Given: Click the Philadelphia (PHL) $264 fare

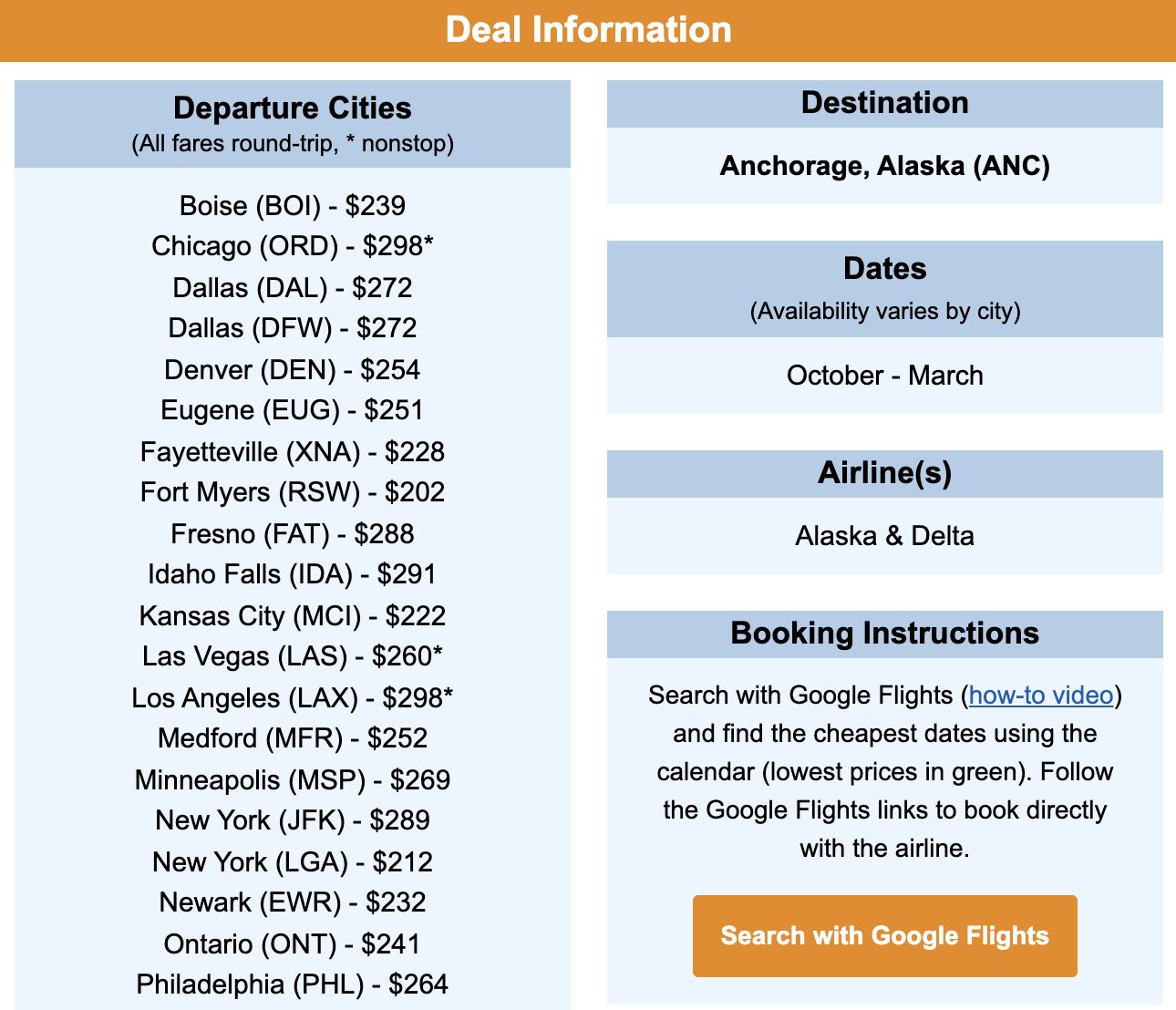Looking at the screenshot, I should [292, 984].
